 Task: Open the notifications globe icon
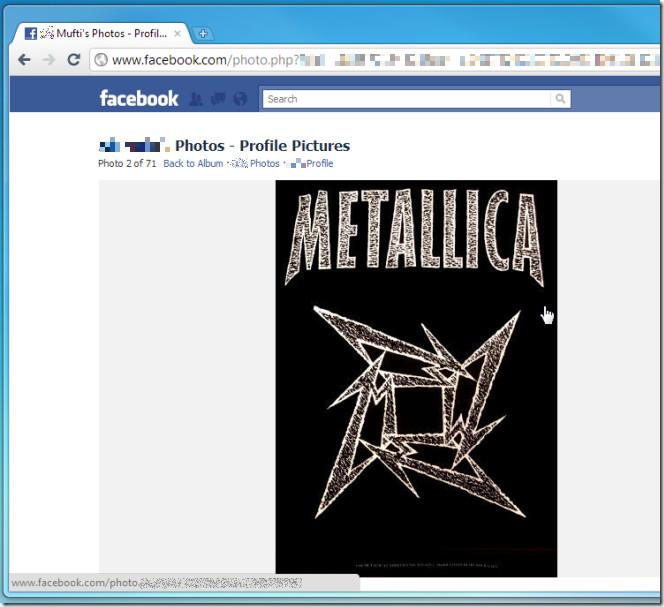tap(239, 99)
